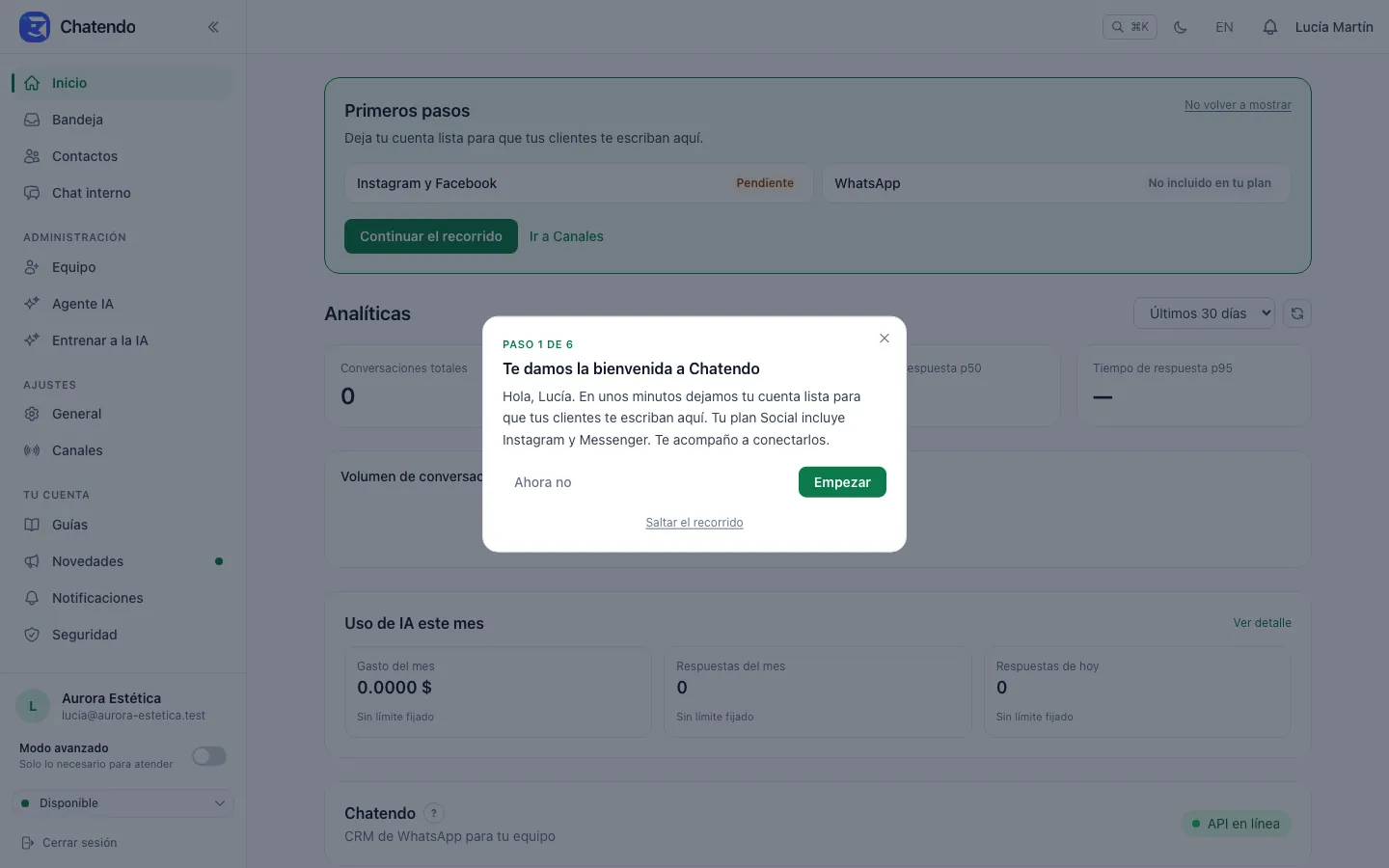Click Saltar el recorrido link
Image resolution: width=1389 pixels, height=868 pixels.
[x=694, y=523]
